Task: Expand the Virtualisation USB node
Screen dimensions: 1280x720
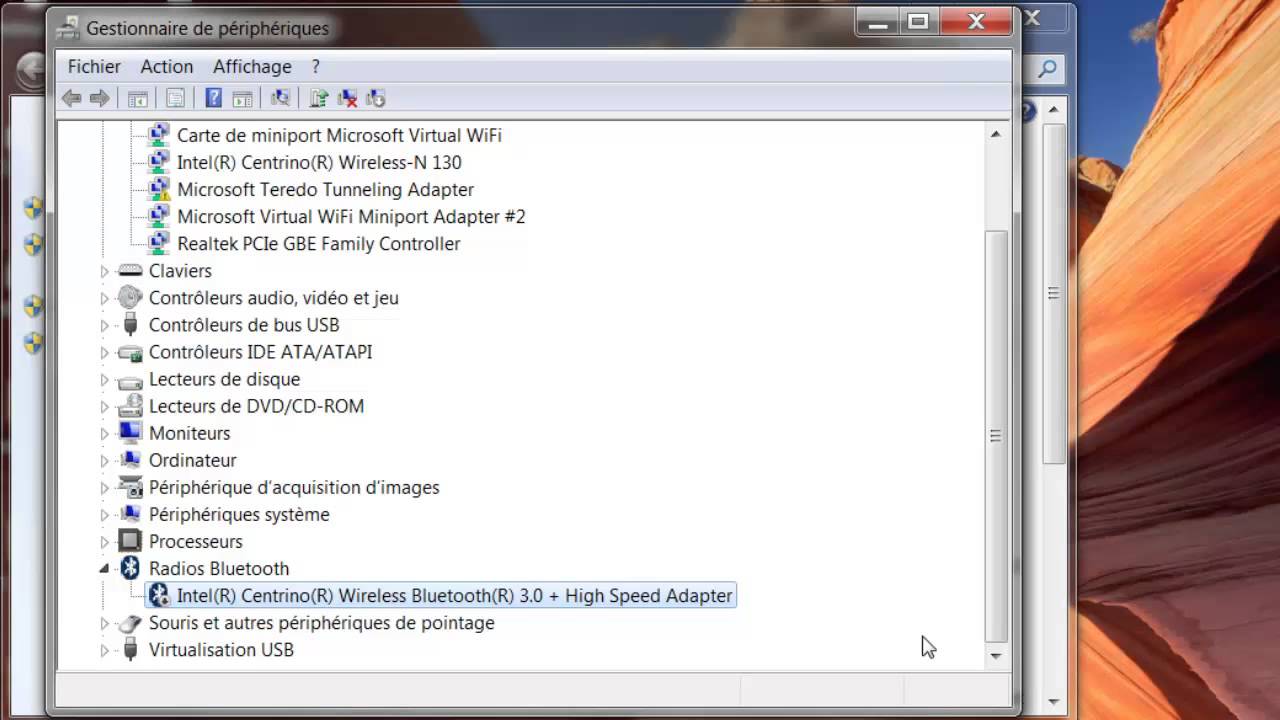Action: [104, 650]
